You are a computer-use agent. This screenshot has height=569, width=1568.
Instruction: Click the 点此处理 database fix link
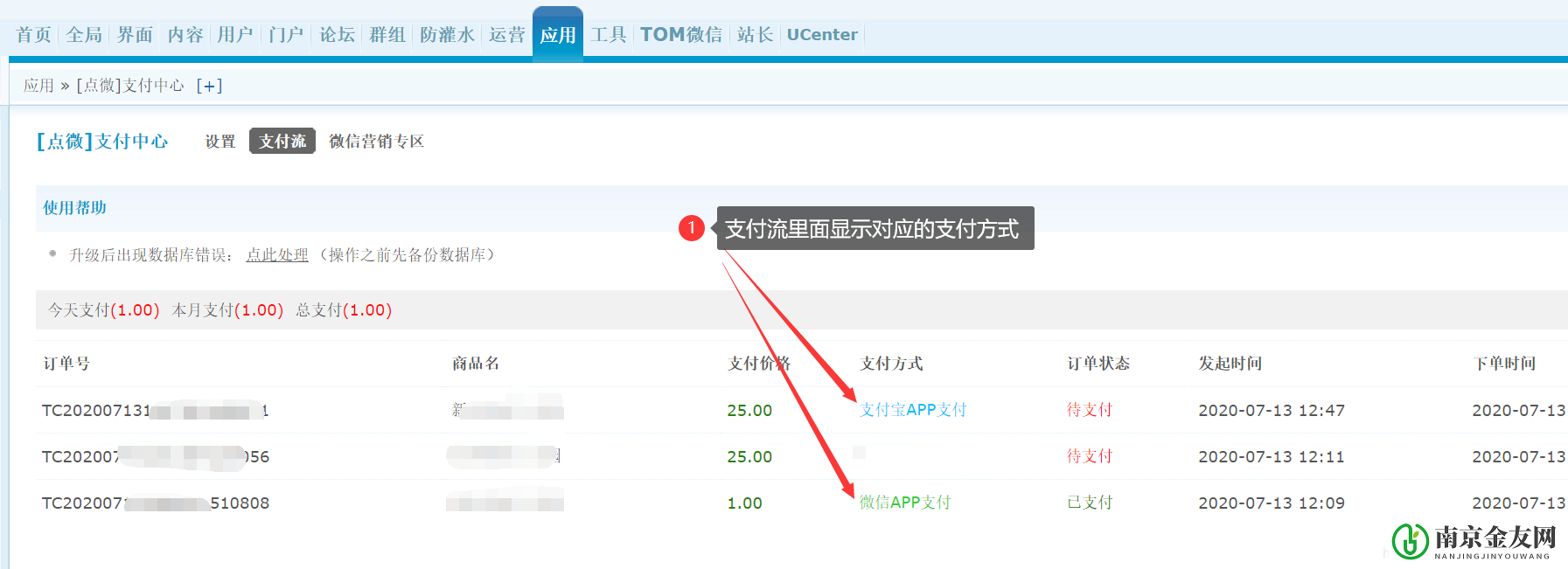coord(277,255)
